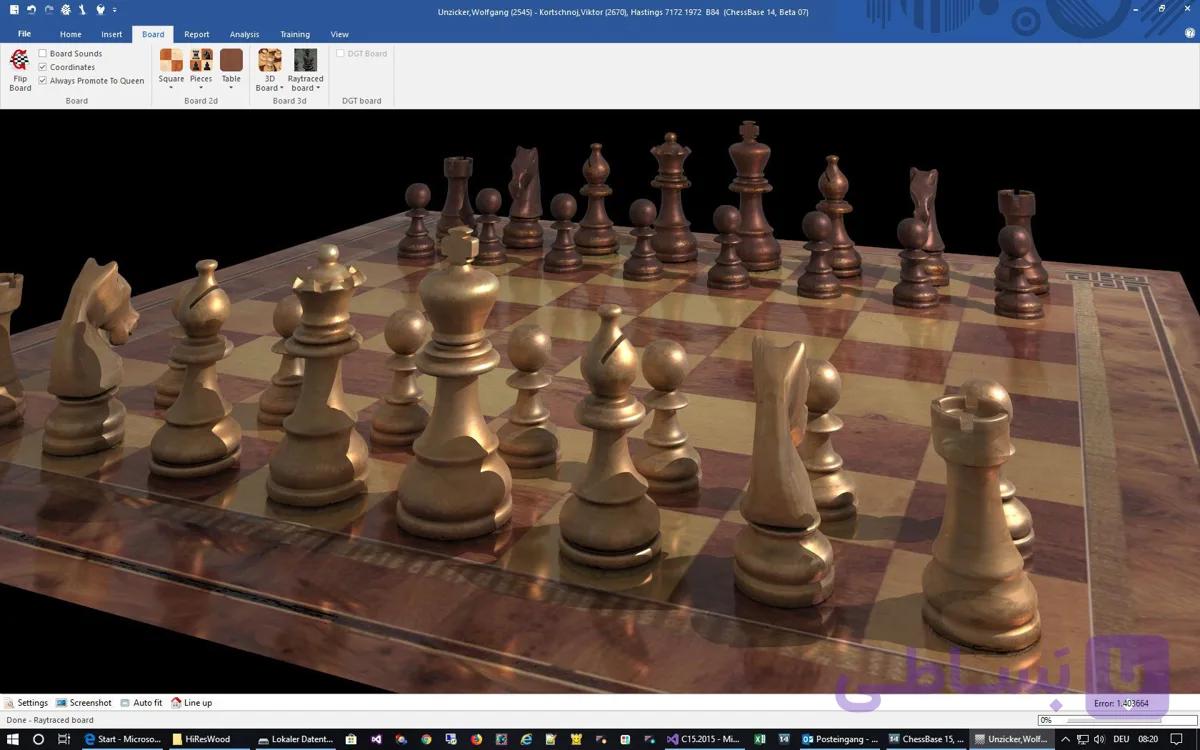The height and width of the screenshot is (750, 1200).
Task: Click the 'Done - Raytraced board' status text
Action: click(50, 720)
